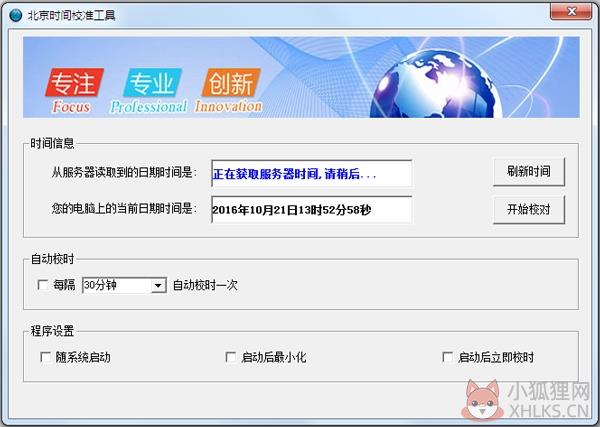Click the server time field showing 正在获取服务器时间

click(311, 174)
